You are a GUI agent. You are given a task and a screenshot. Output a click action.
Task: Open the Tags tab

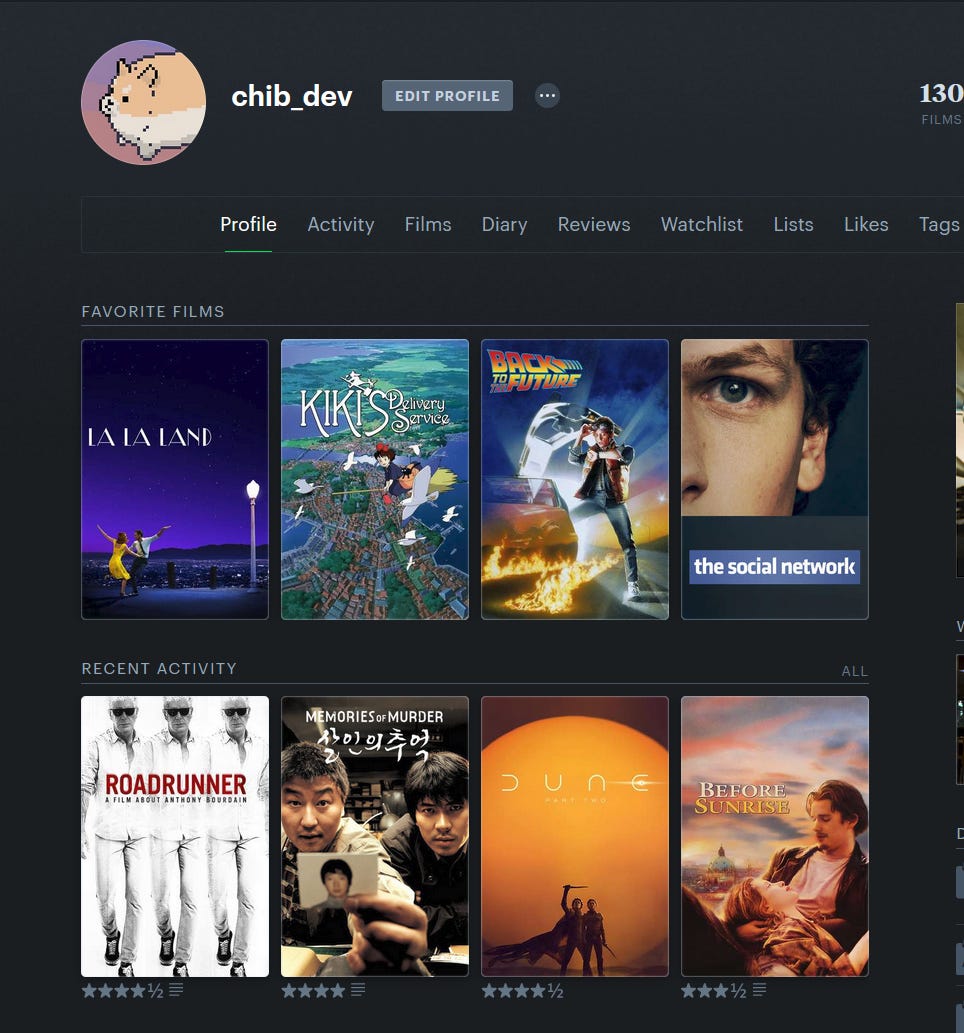point(939,225)
